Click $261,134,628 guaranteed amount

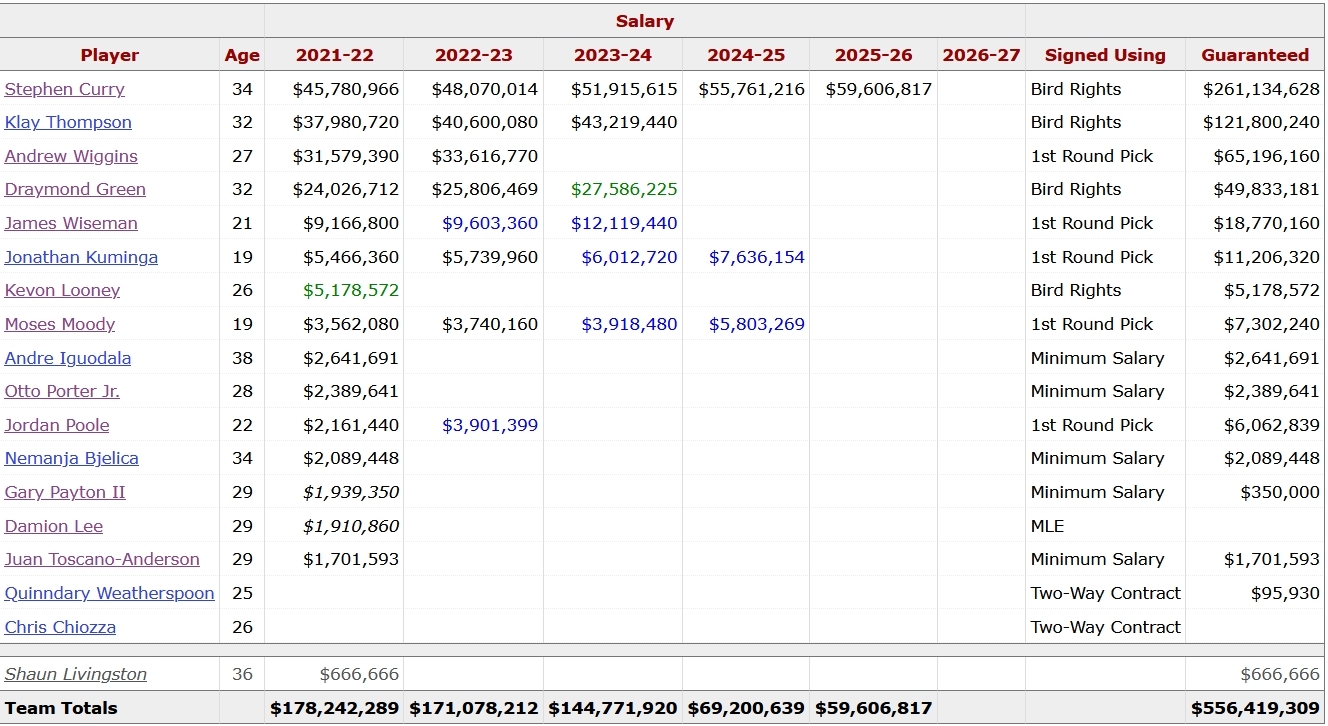tap(1261, 89)
